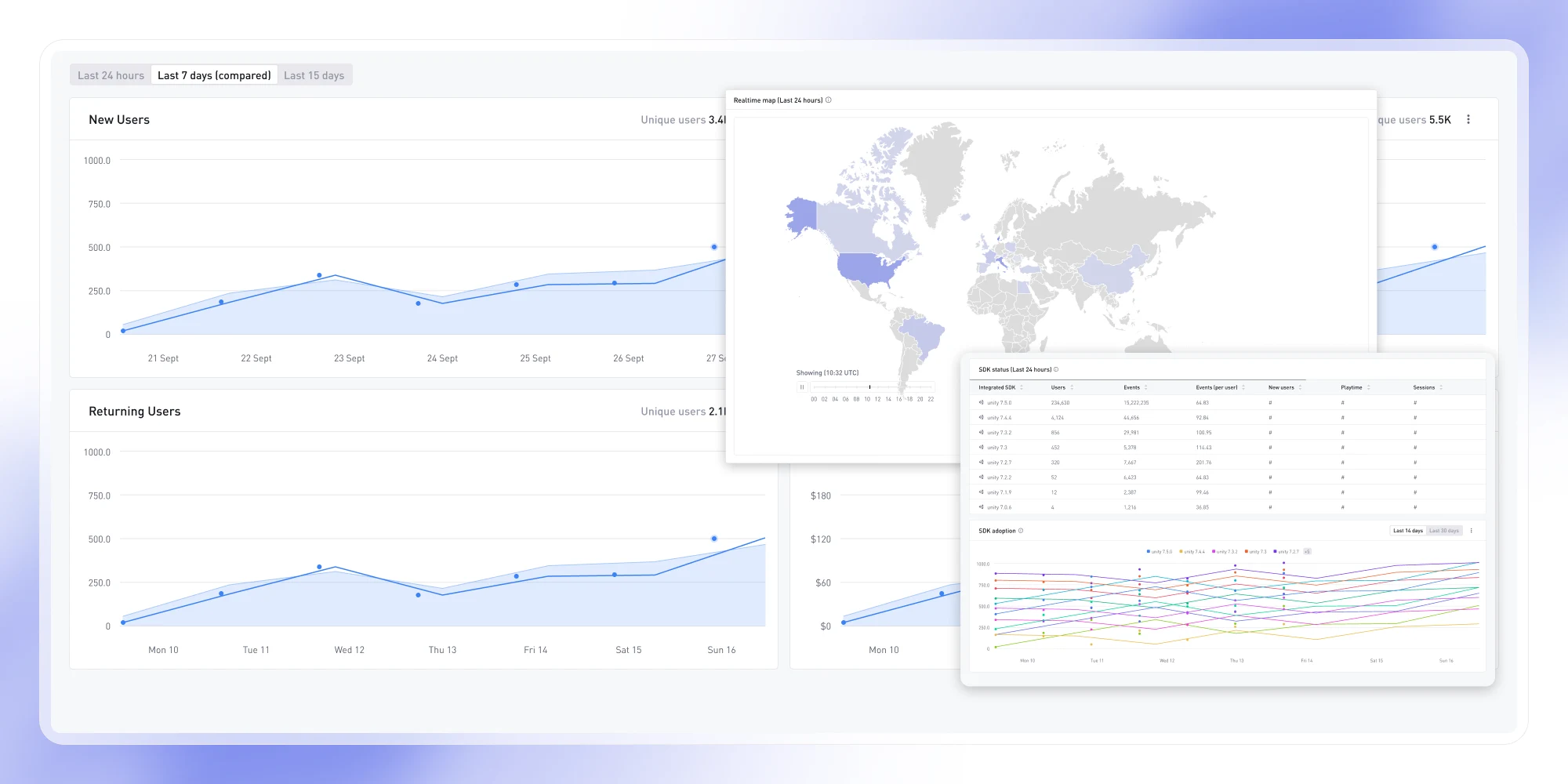Switch SDK adoption to Last 30 days
Viewport: 1568px width, 784px height.
click(1443, 531)
